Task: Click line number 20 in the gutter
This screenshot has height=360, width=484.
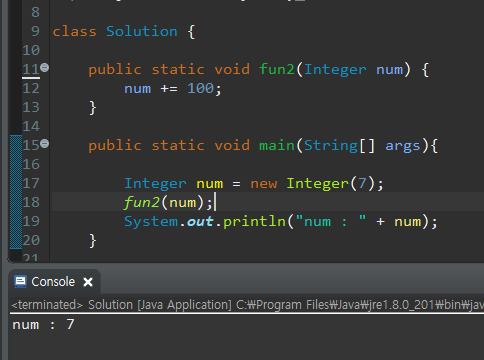Action: point(31,240)
